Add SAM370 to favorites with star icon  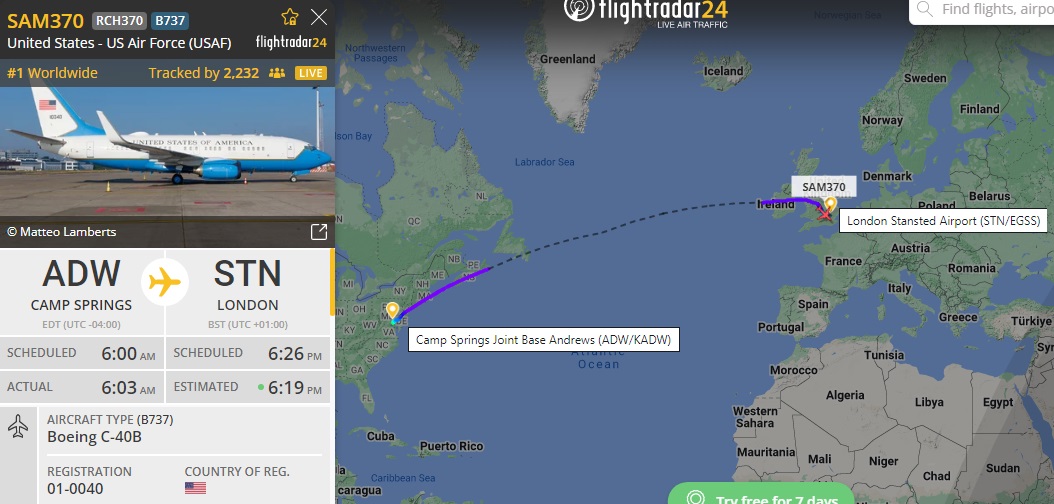pos(290,17)
